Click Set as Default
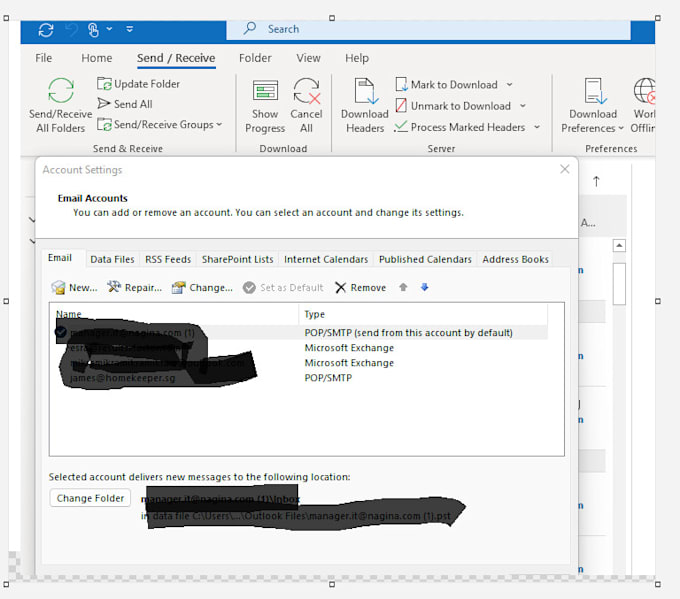 (x=283, y=287)
